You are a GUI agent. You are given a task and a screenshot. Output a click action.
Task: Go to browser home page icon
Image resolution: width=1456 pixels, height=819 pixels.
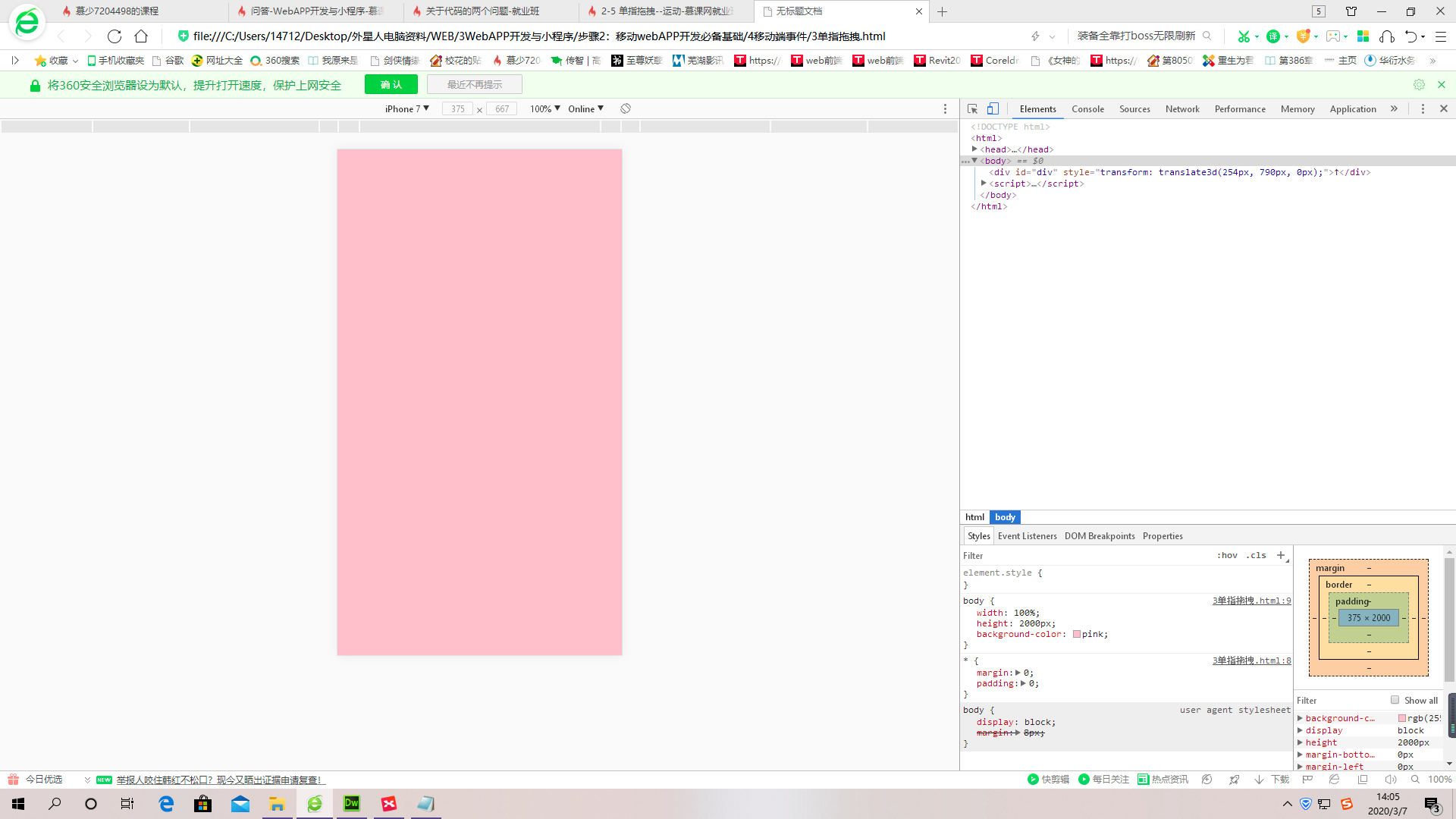(141, 36)
